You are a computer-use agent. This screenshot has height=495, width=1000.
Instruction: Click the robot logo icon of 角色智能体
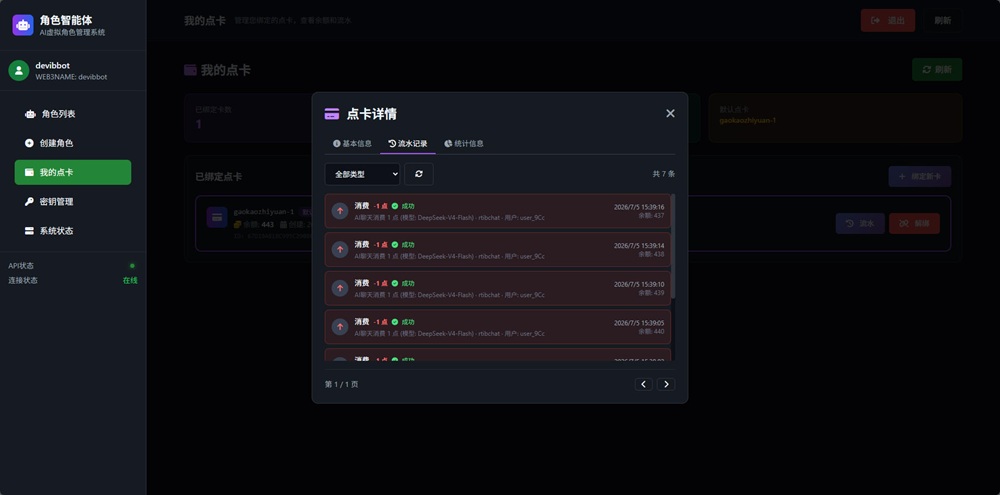point(23,25)
